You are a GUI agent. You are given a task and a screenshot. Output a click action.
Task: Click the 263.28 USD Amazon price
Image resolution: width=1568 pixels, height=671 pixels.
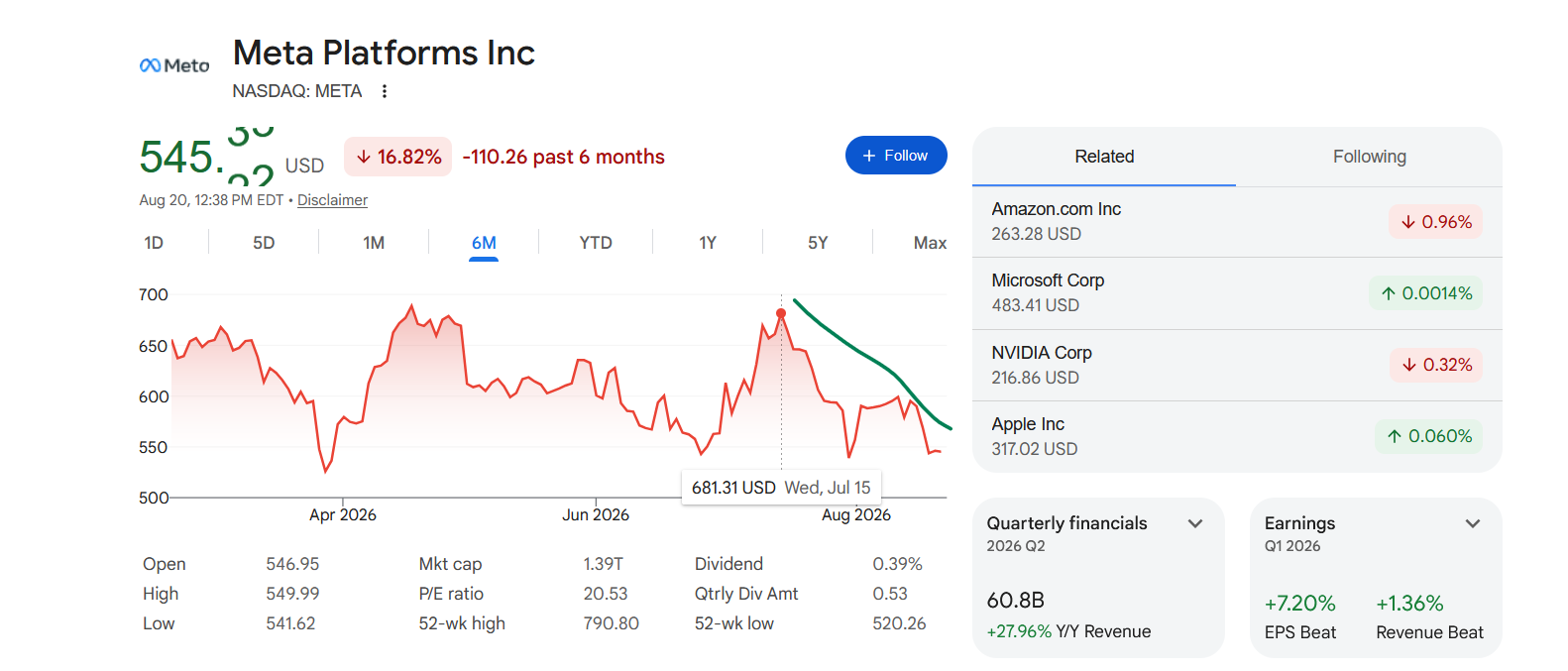click(1037, 234)
